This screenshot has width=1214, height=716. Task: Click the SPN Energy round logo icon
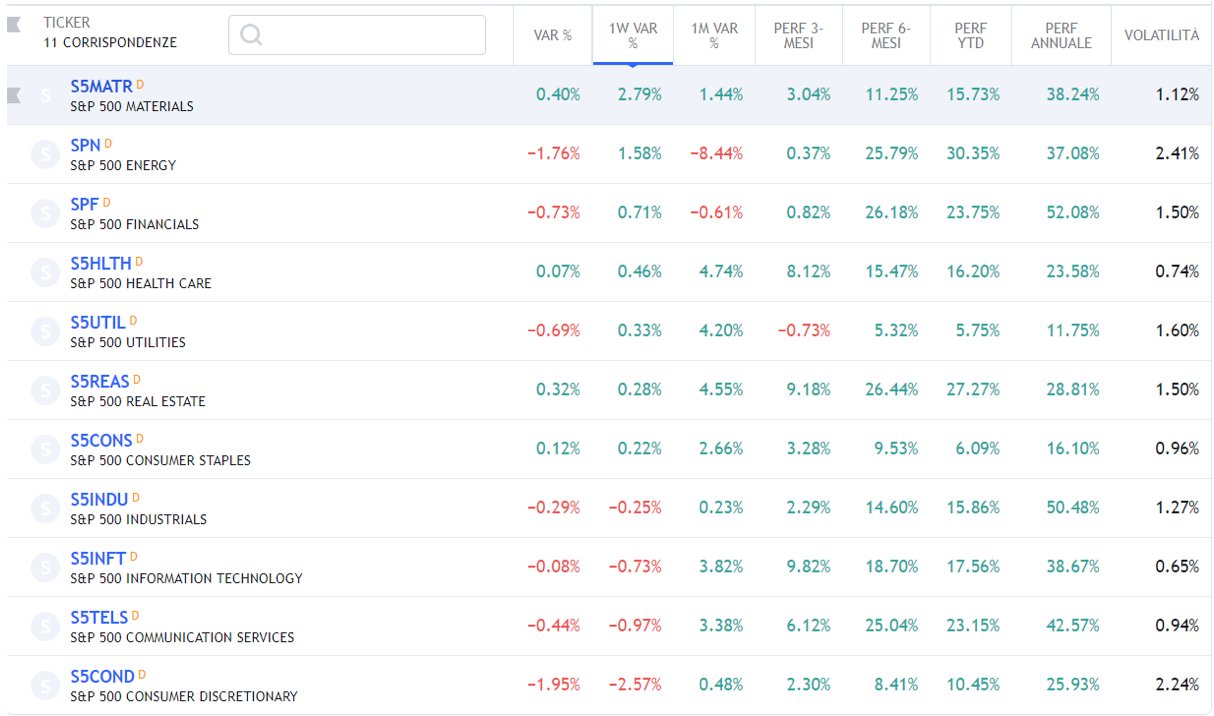[x=45, y=154]
